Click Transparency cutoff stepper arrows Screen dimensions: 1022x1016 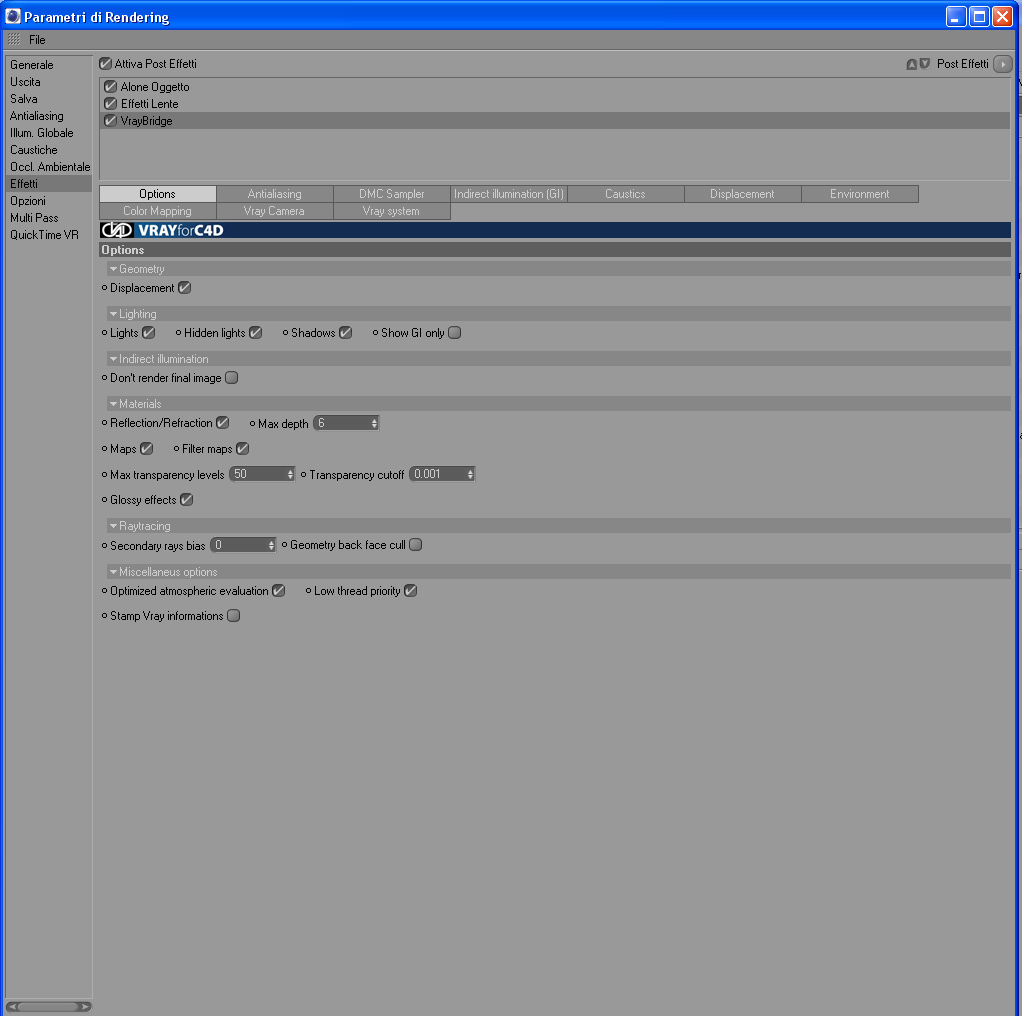470,474
